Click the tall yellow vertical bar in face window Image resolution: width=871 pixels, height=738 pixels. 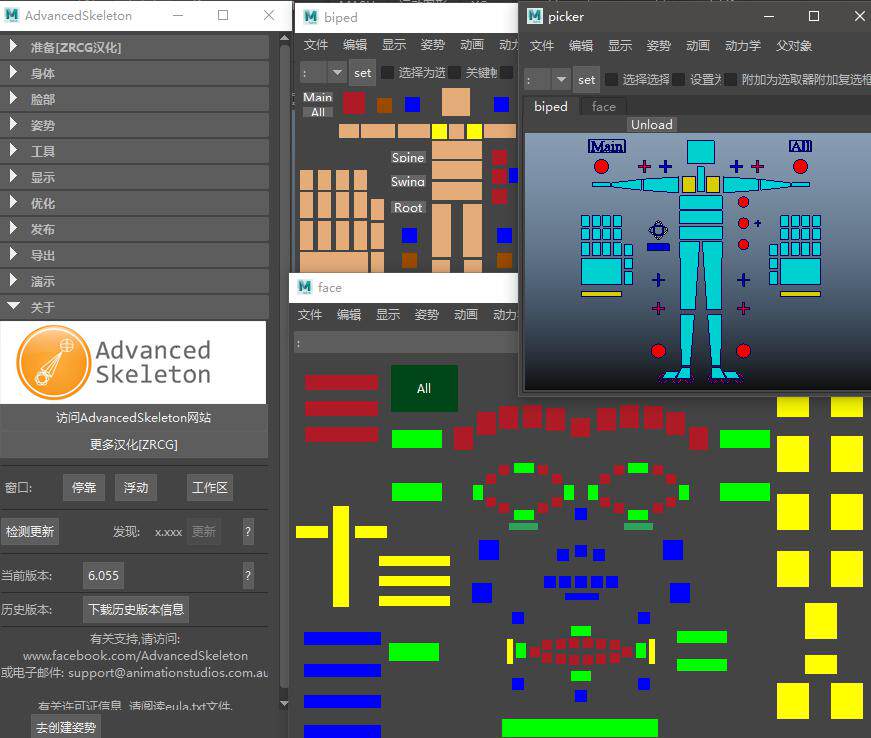coord(341,556)
